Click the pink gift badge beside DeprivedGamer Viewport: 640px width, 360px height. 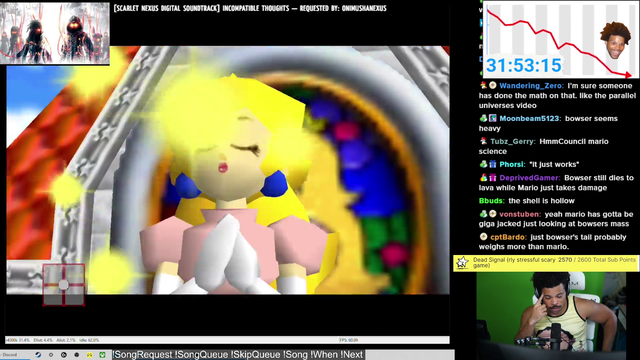coord(493,178)
